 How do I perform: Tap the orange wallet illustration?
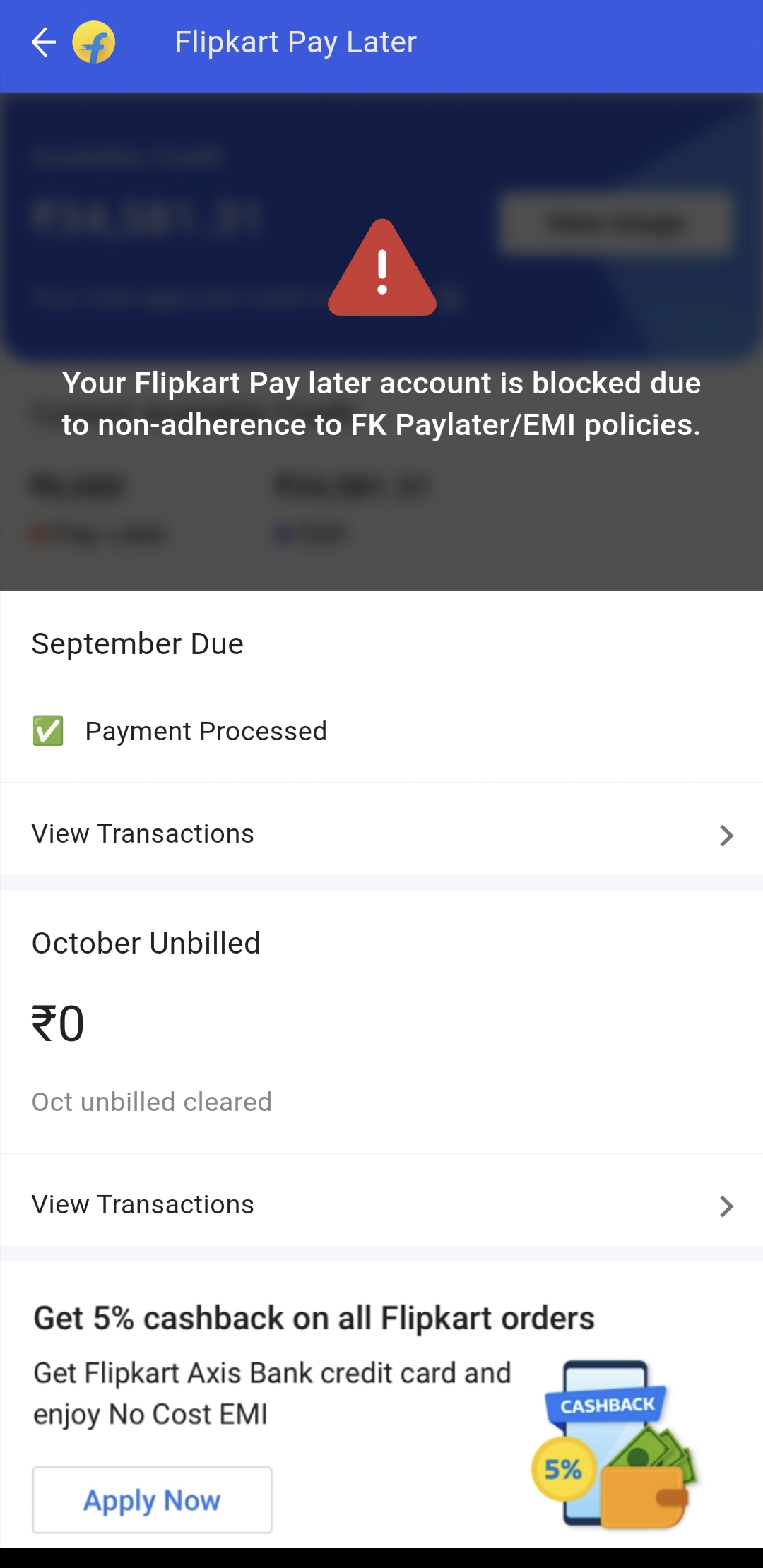pyautogui.click(x=643, y=1496)
